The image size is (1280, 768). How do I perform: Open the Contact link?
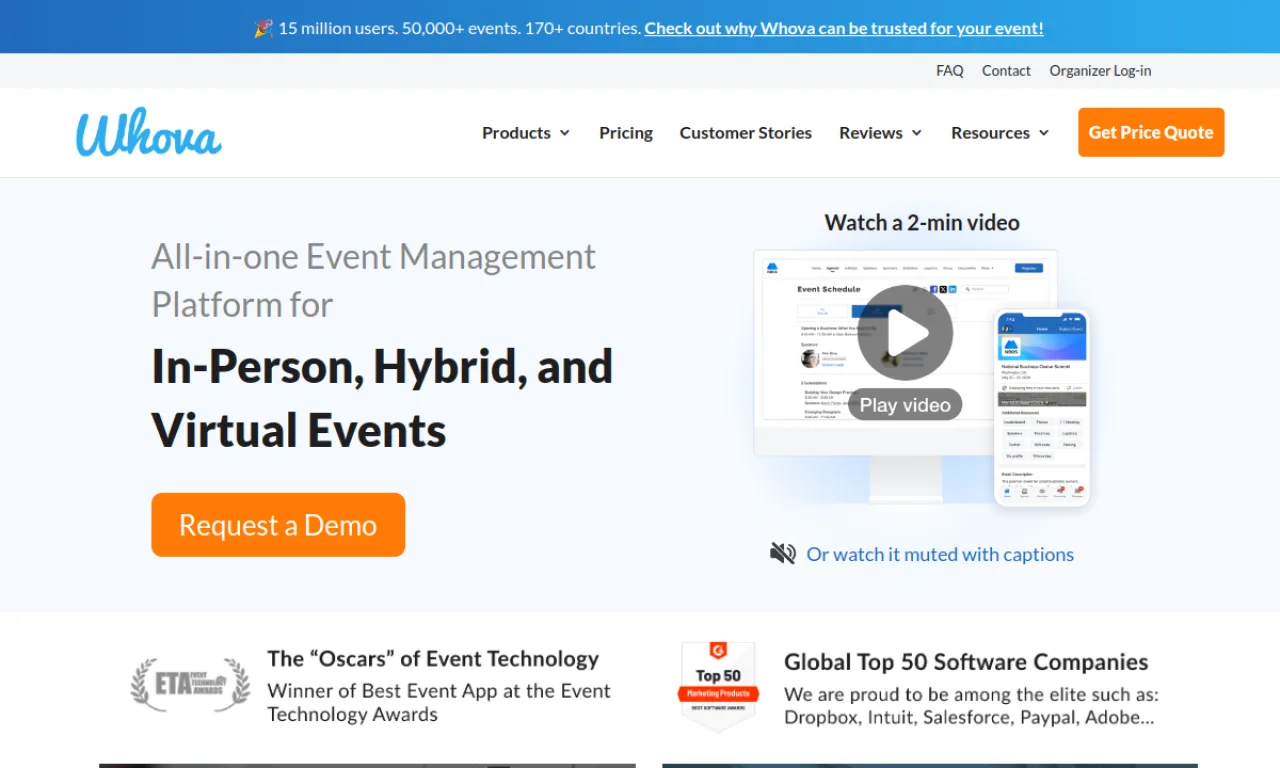(1006, 71)
